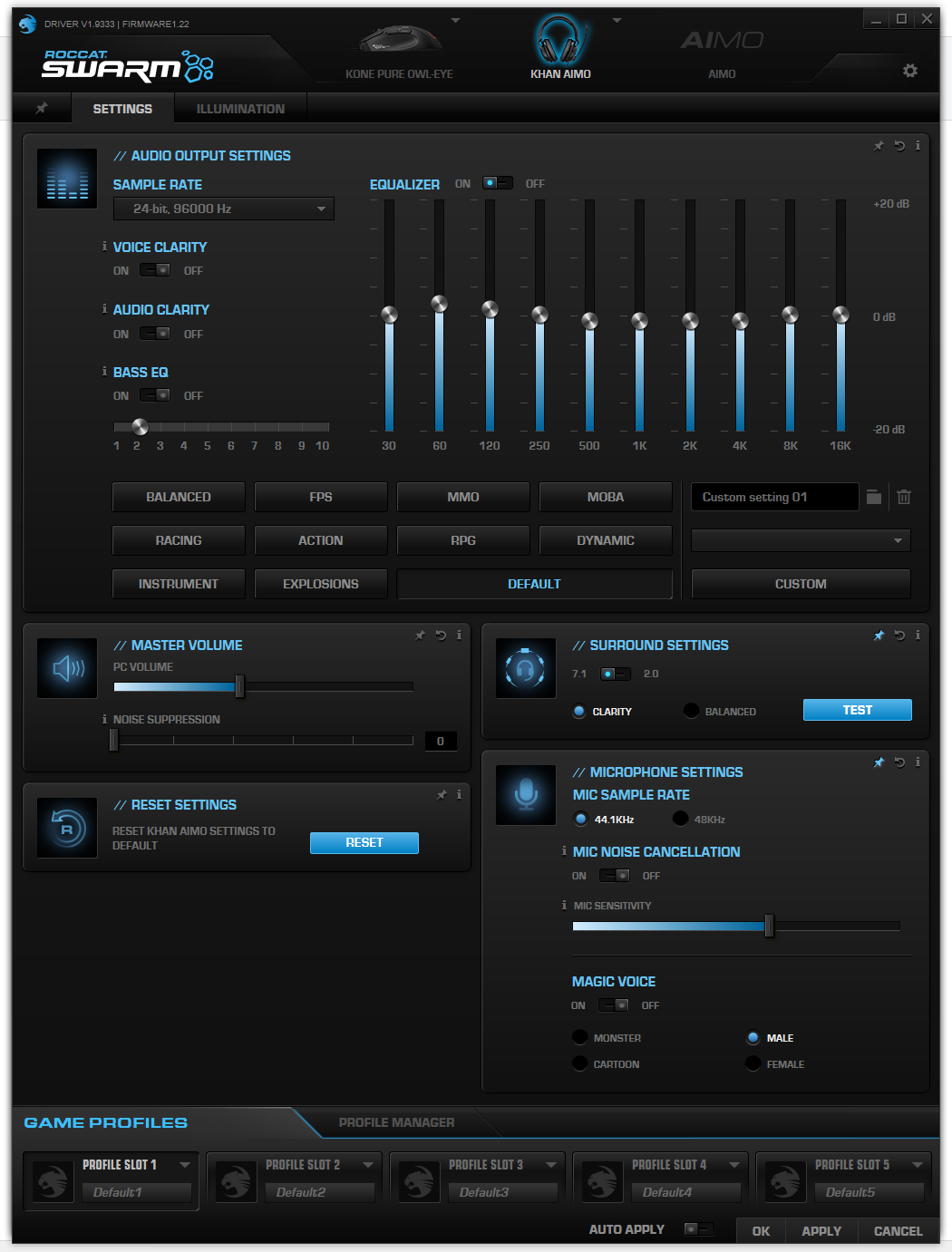Save the custom equalizer setting
Image resolution: width=952 pixels, height=1252 pixels.
873,497
